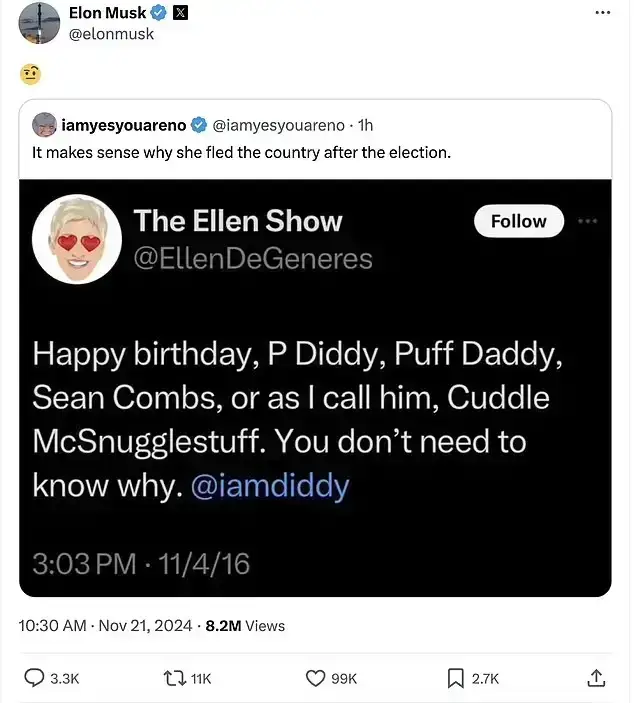This screenshot has height=703, width=634.
Task: Open the Elon Musk display name link
Action: coord(106,13)
